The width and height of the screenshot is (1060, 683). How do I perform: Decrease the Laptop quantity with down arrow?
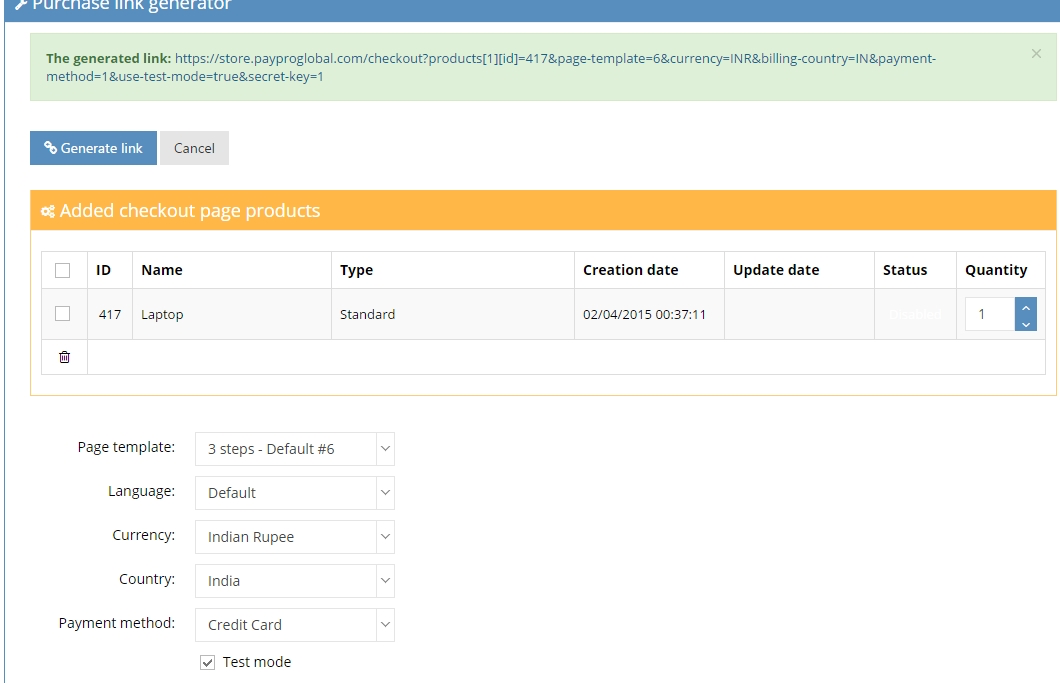coord(1026,323)
